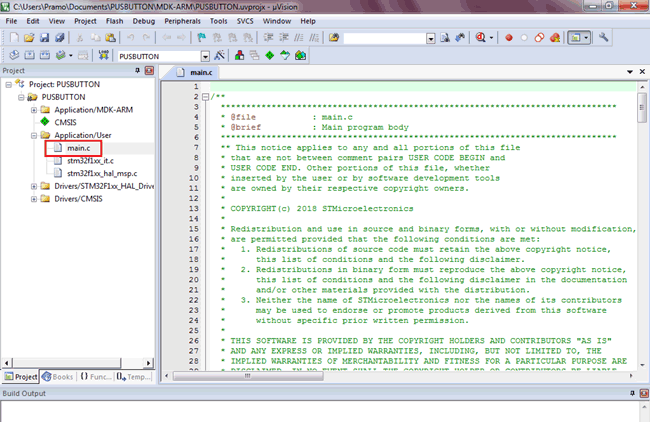Screen dimensions: 650x422
Task: Open Options for Target wand icon
Action: tap(219, 55)
